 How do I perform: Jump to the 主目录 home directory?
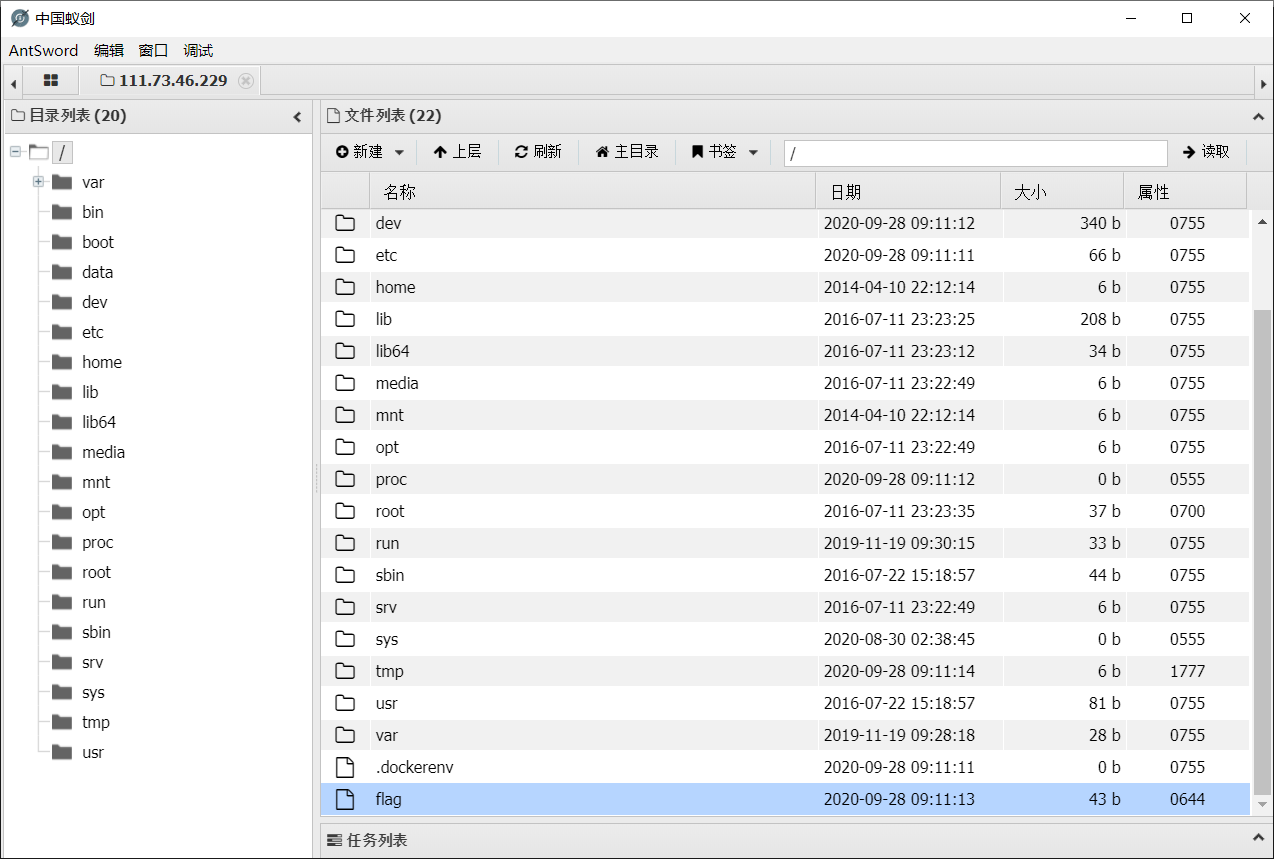tap(627, 152)
